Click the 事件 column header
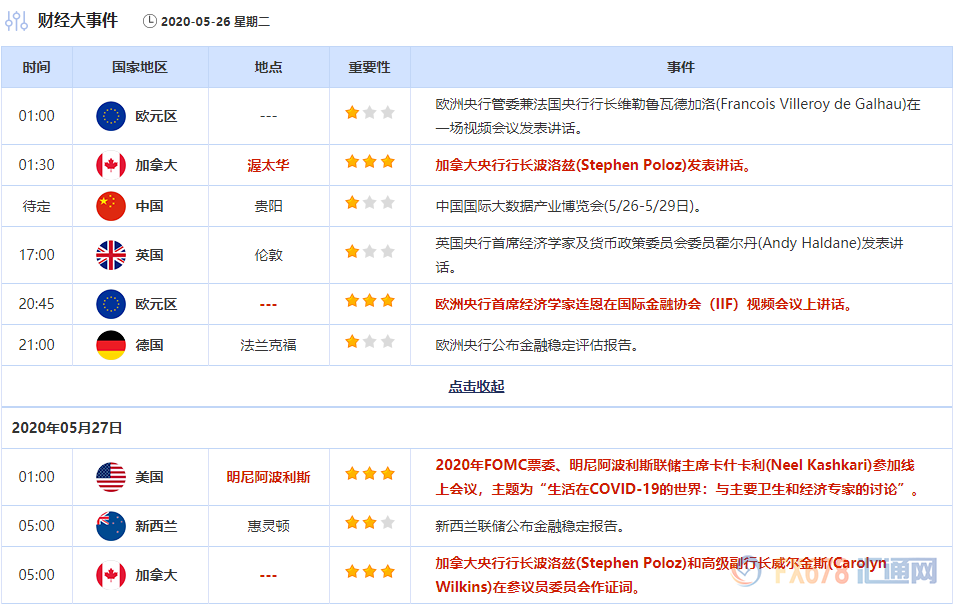Image resolution: width=955 pixels, height=607 pixels. [x=681, y=67]
